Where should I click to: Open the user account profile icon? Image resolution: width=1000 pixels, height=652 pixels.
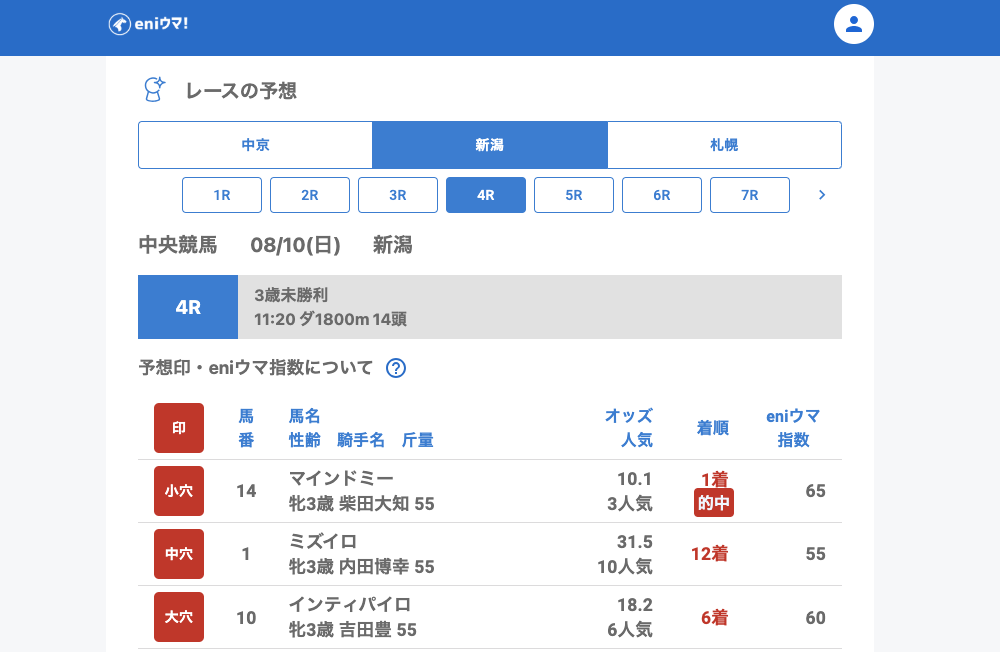pyautogui.click(x=853, y=24)
